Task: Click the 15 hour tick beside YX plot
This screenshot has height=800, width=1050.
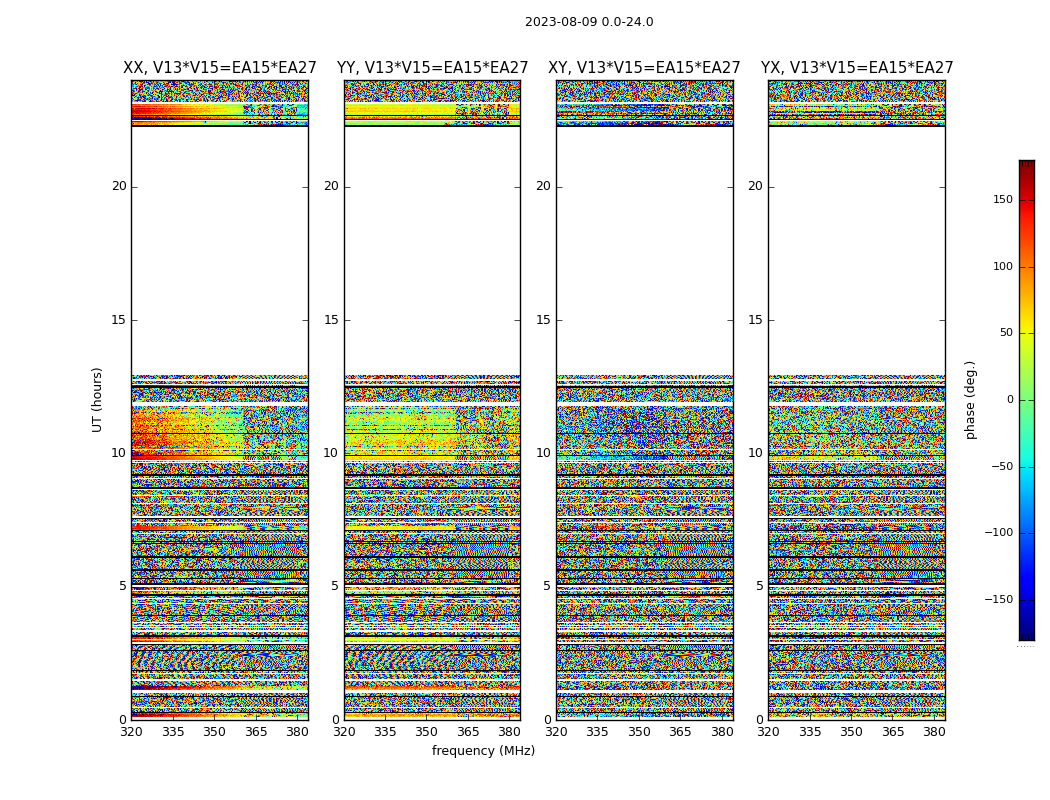Action: click(755, 319)
